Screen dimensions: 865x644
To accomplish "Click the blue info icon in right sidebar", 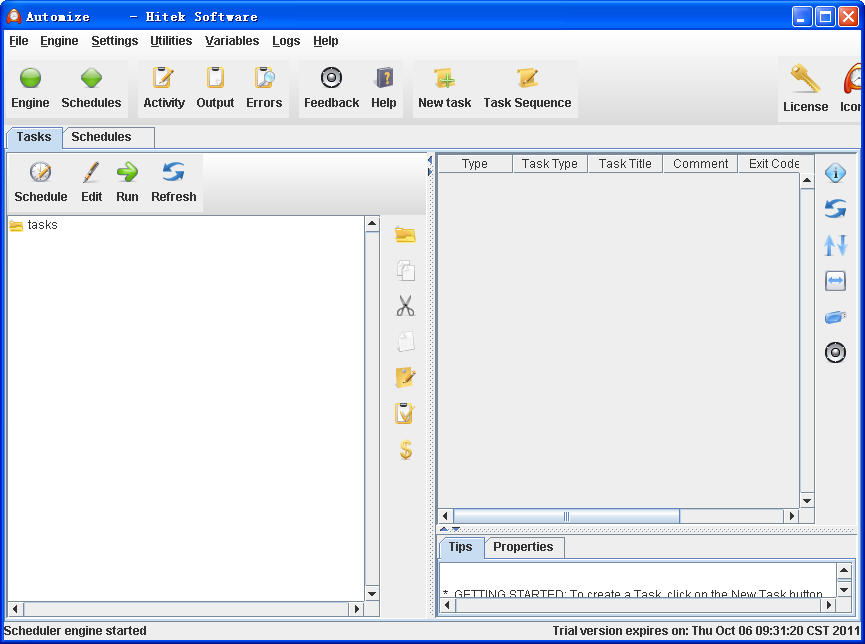I will 835,173.
